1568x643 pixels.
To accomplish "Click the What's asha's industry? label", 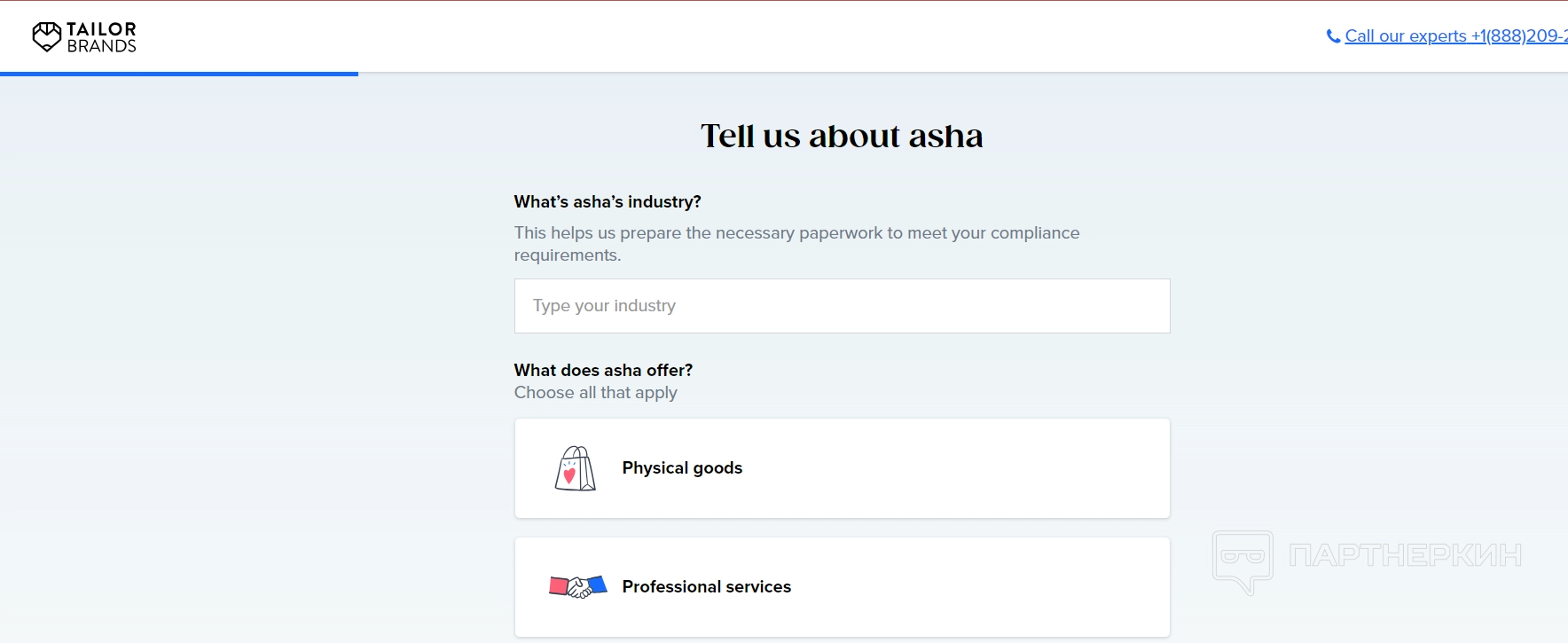I will [x=608, y=202].
